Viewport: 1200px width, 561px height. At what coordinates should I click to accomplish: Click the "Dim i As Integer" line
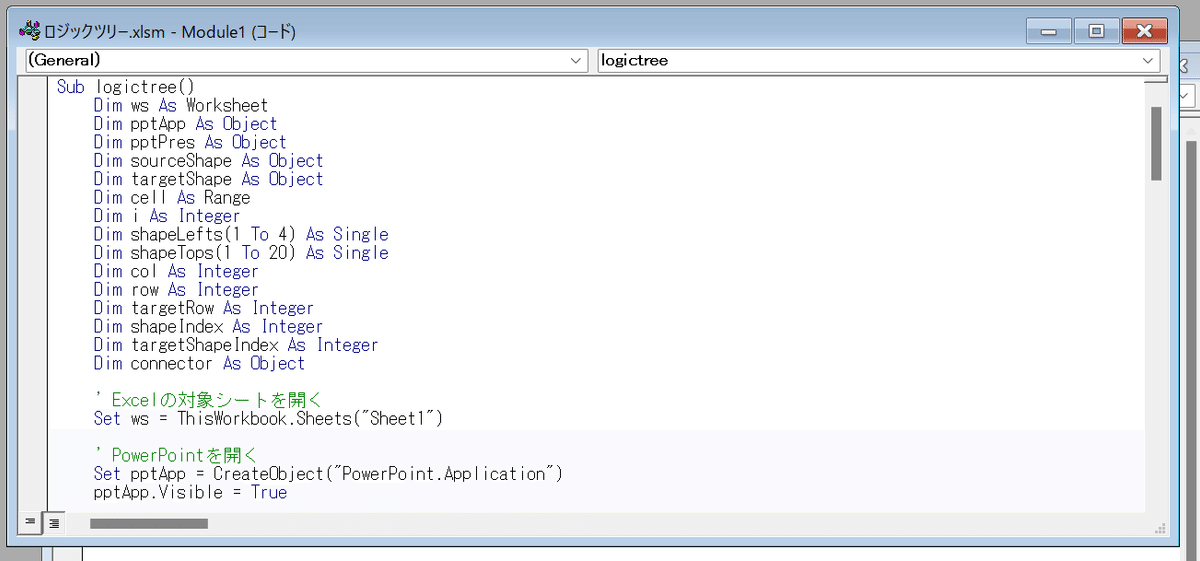tap(167, 216)
